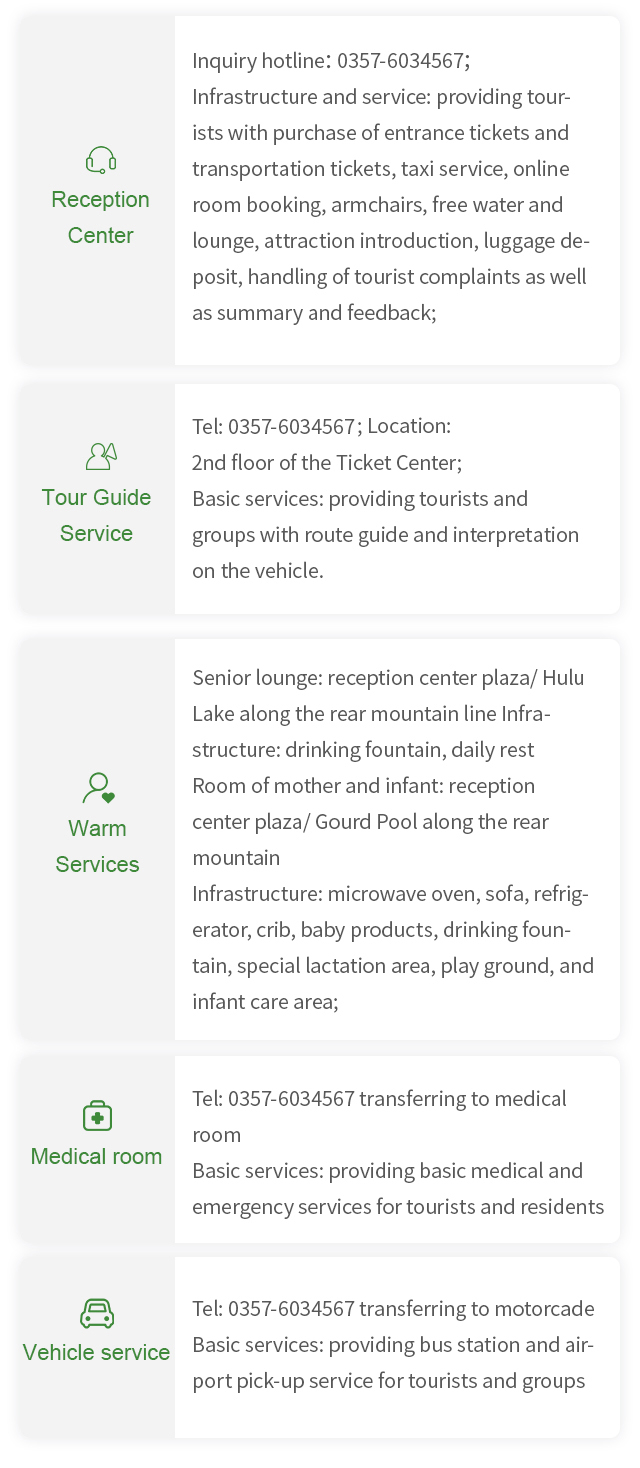The image size is (640, 1468).
Task: Click the 'Room of mother and infant' text
Action: (x=363, y=786)
